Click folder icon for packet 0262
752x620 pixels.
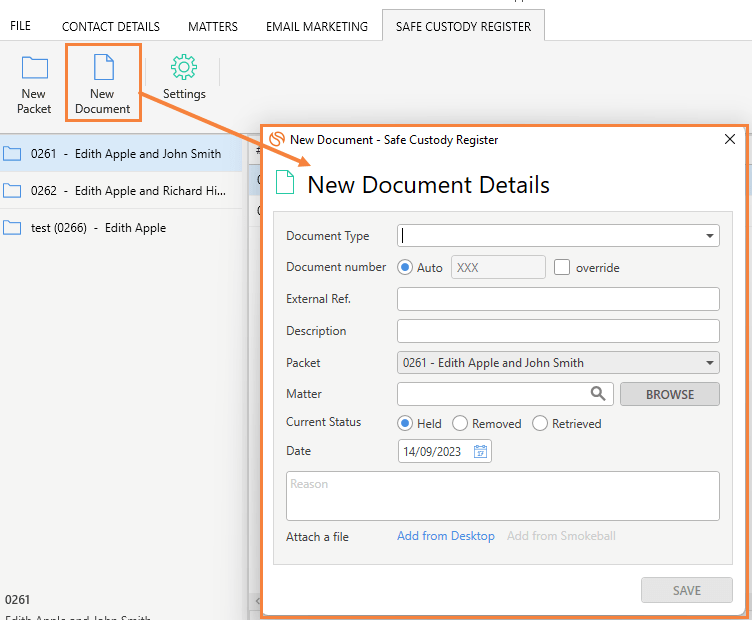(12, 191)
